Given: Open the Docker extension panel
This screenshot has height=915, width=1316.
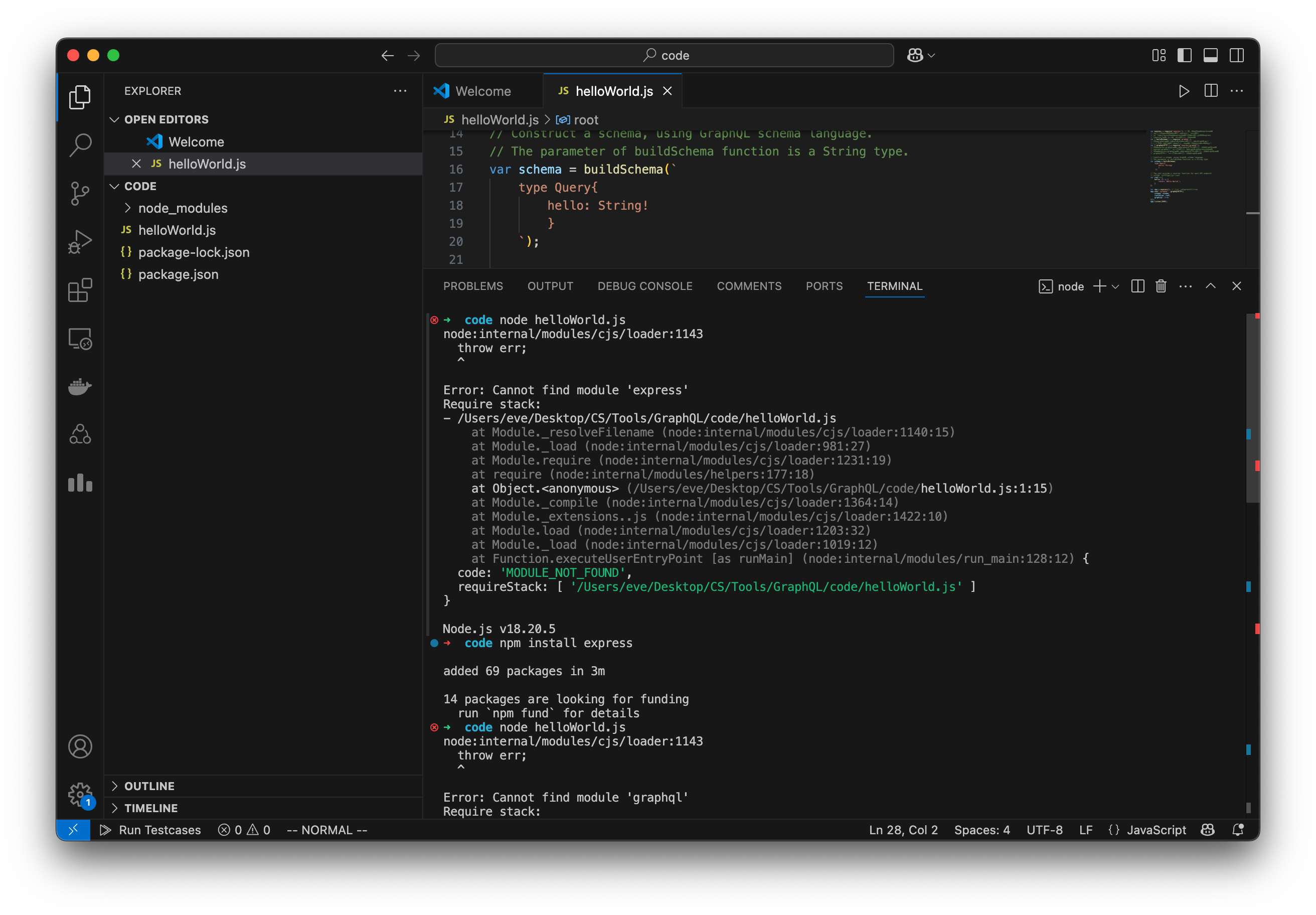Looking at the screenshot, I should click(x=80, y=386).
